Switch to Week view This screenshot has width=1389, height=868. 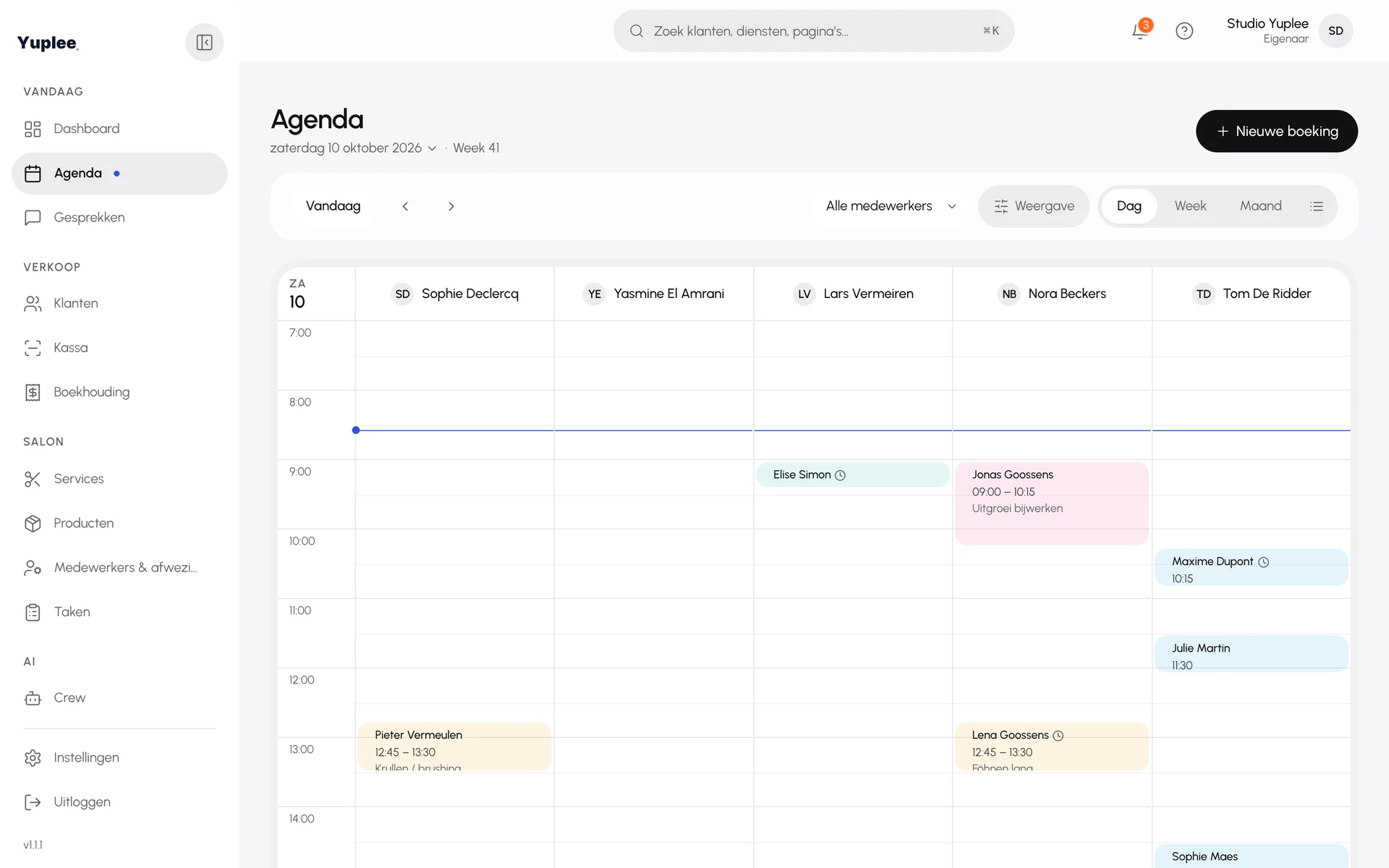tap(1190, 206)
